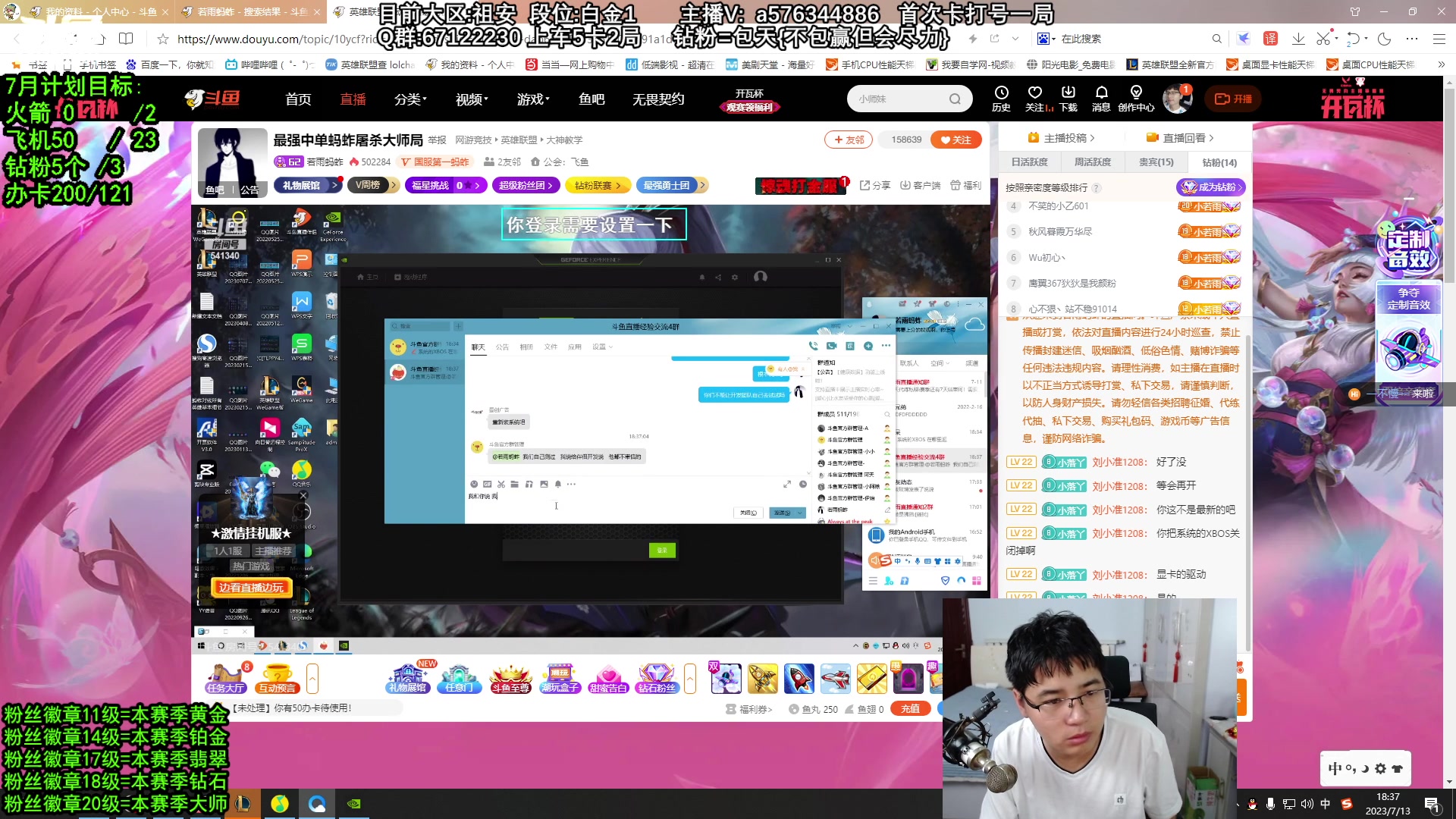
Task: Open the 消息 bell notifications
Action: coord(1101,99)
